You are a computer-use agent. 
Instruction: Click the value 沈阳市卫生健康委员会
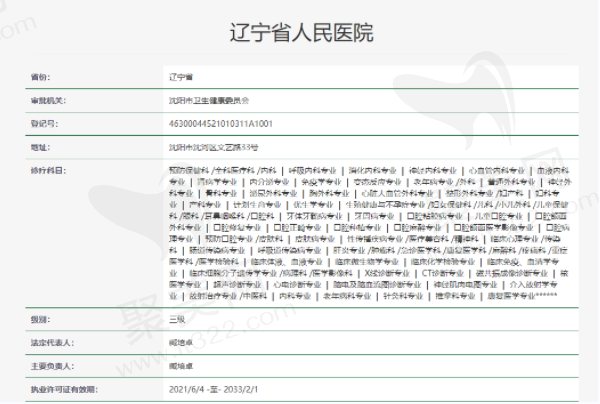click(209, 101)
